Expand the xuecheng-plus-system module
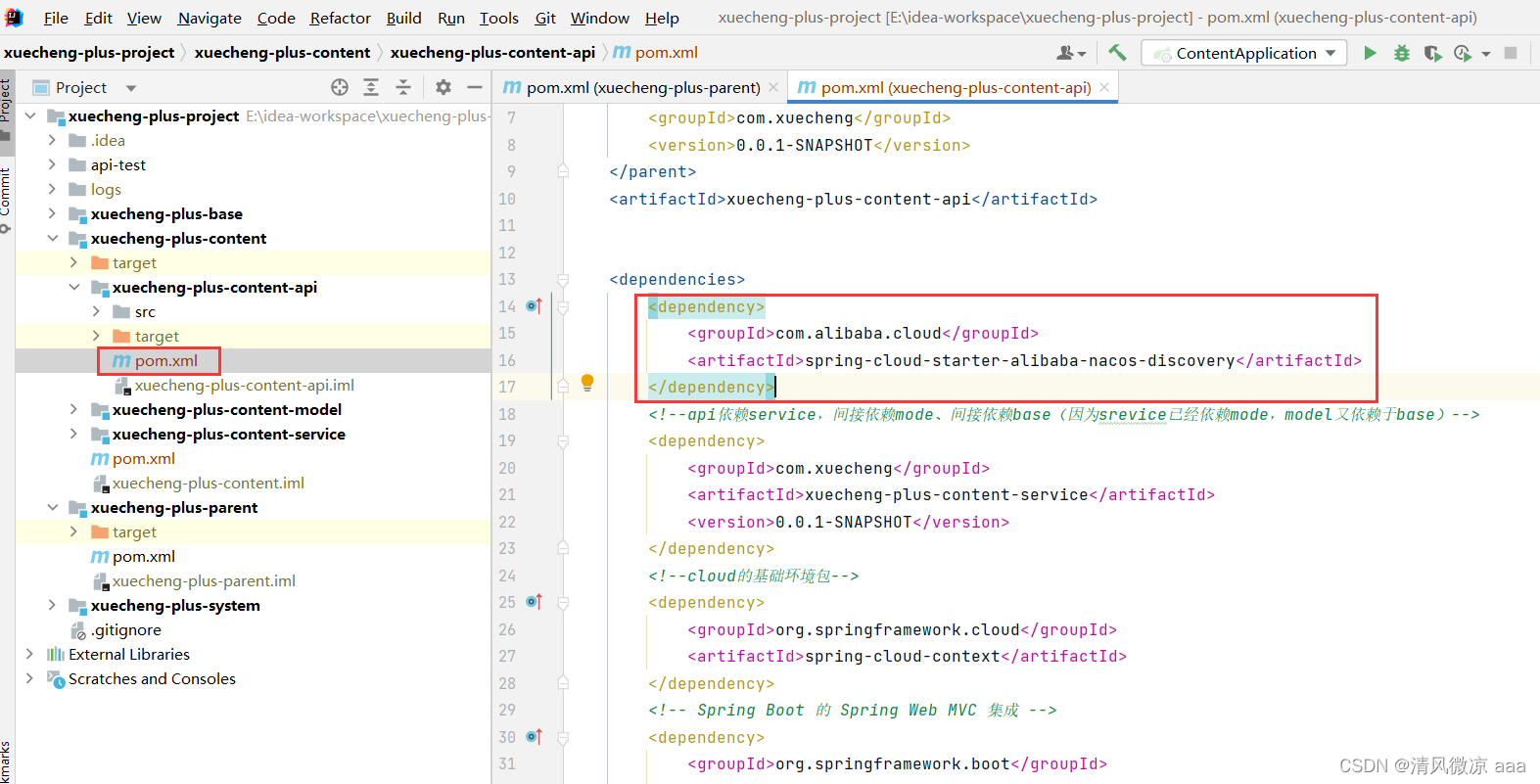 (x=52, y=605)
